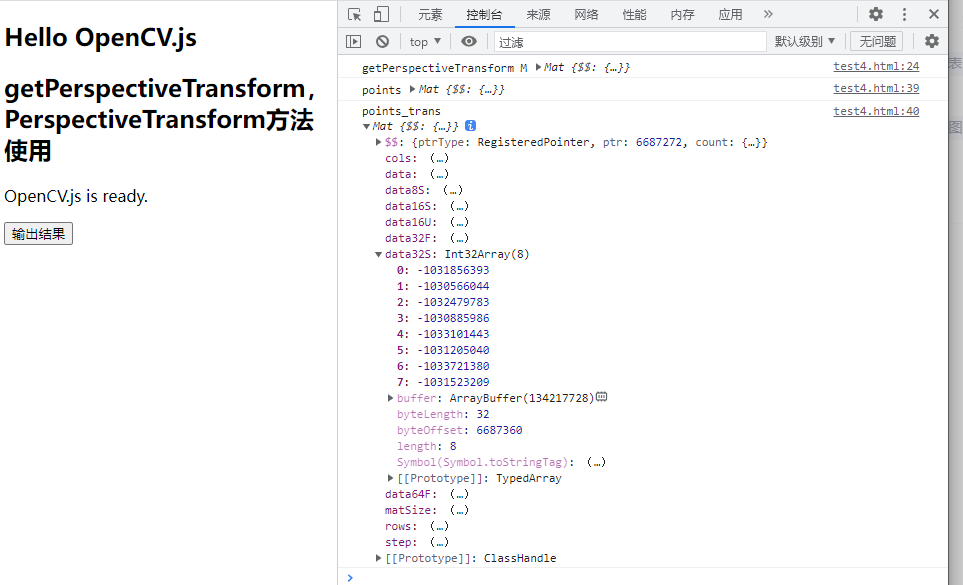Screen dimensions: 963x585
Task: Evaluate the data32F (…) getter
Action: point(459,238)
